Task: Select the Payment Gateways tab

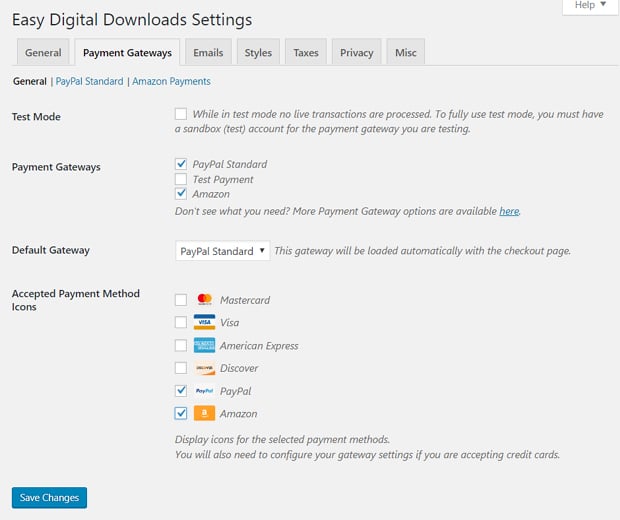Action: click(x=127, y=53)
